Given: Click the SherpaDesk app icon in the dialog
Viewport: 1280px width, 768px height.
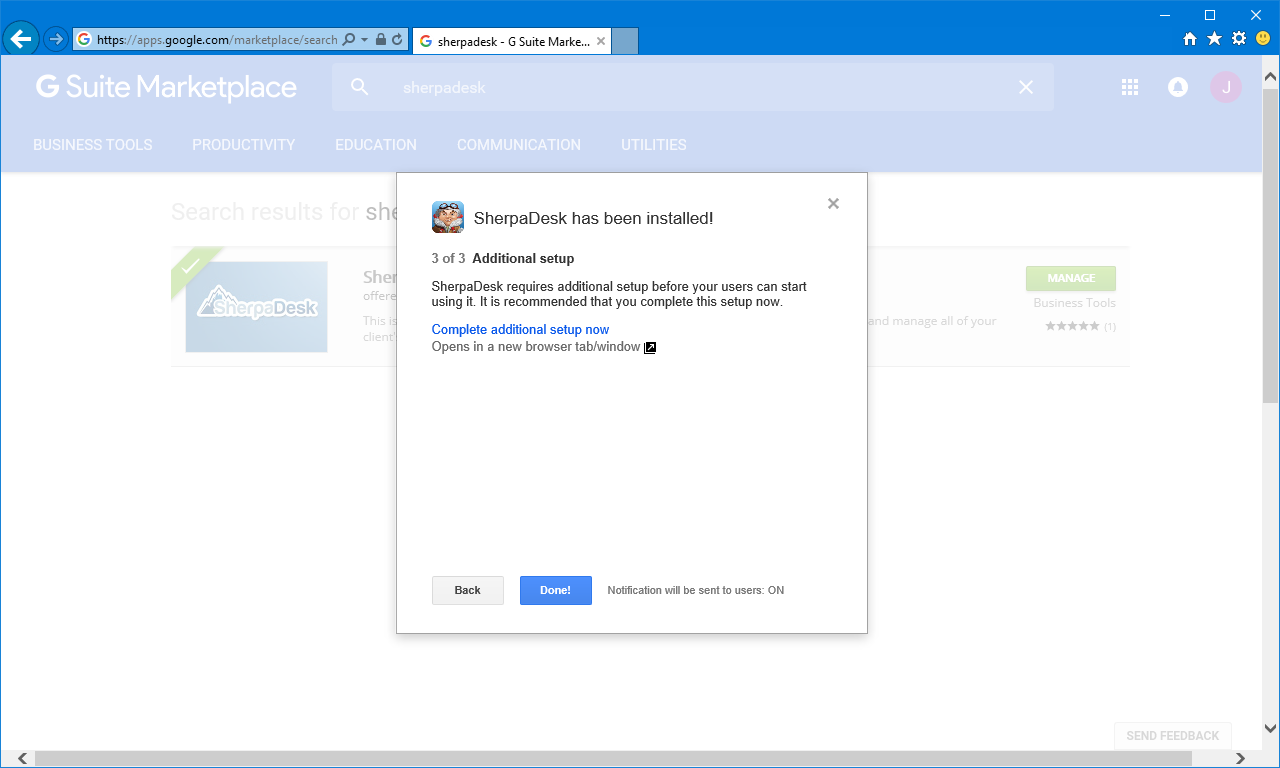Looking at the screenshot, I should 447,217.
